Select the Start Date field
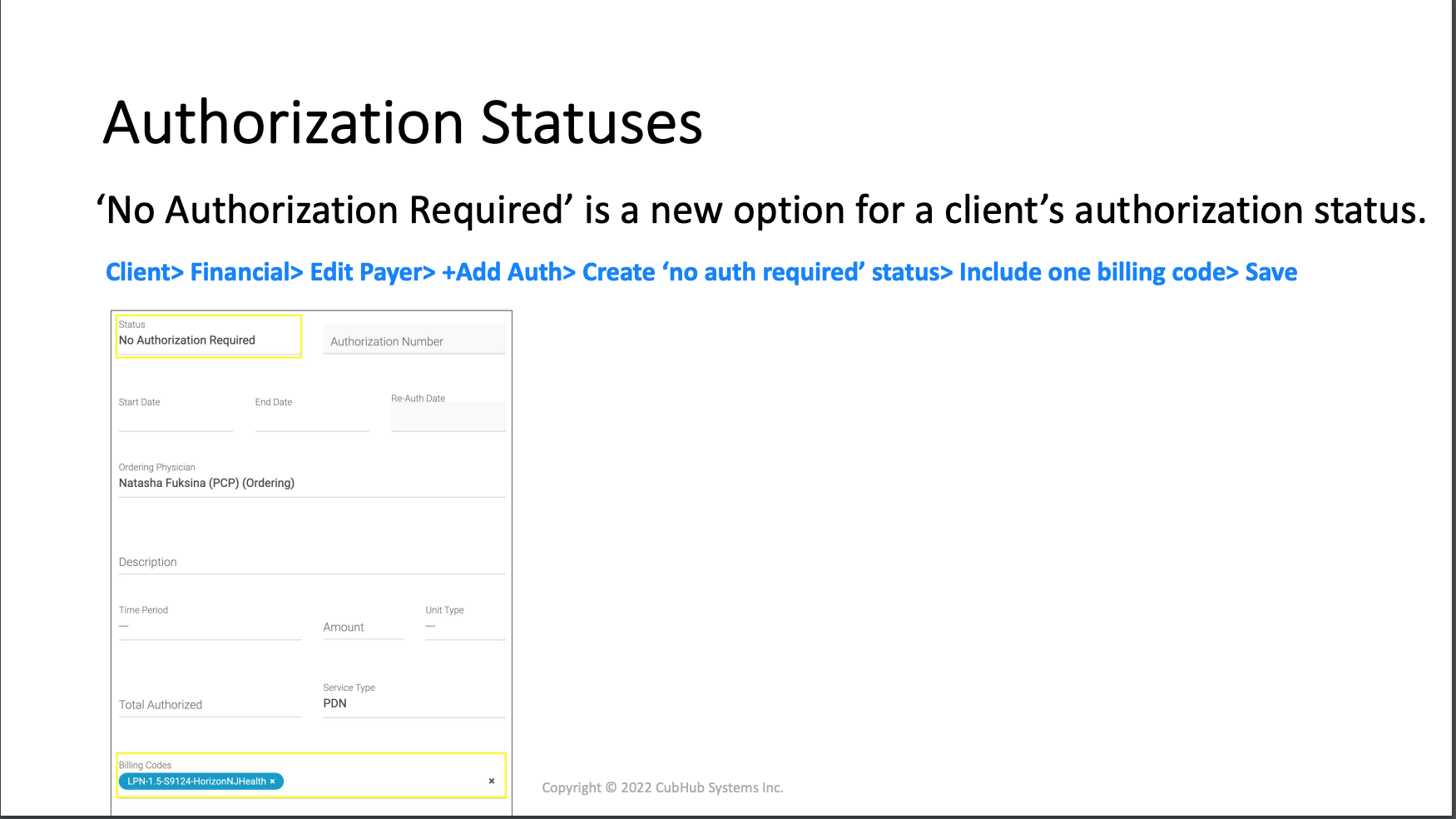 pyautogui.click(x=176, y=413)
